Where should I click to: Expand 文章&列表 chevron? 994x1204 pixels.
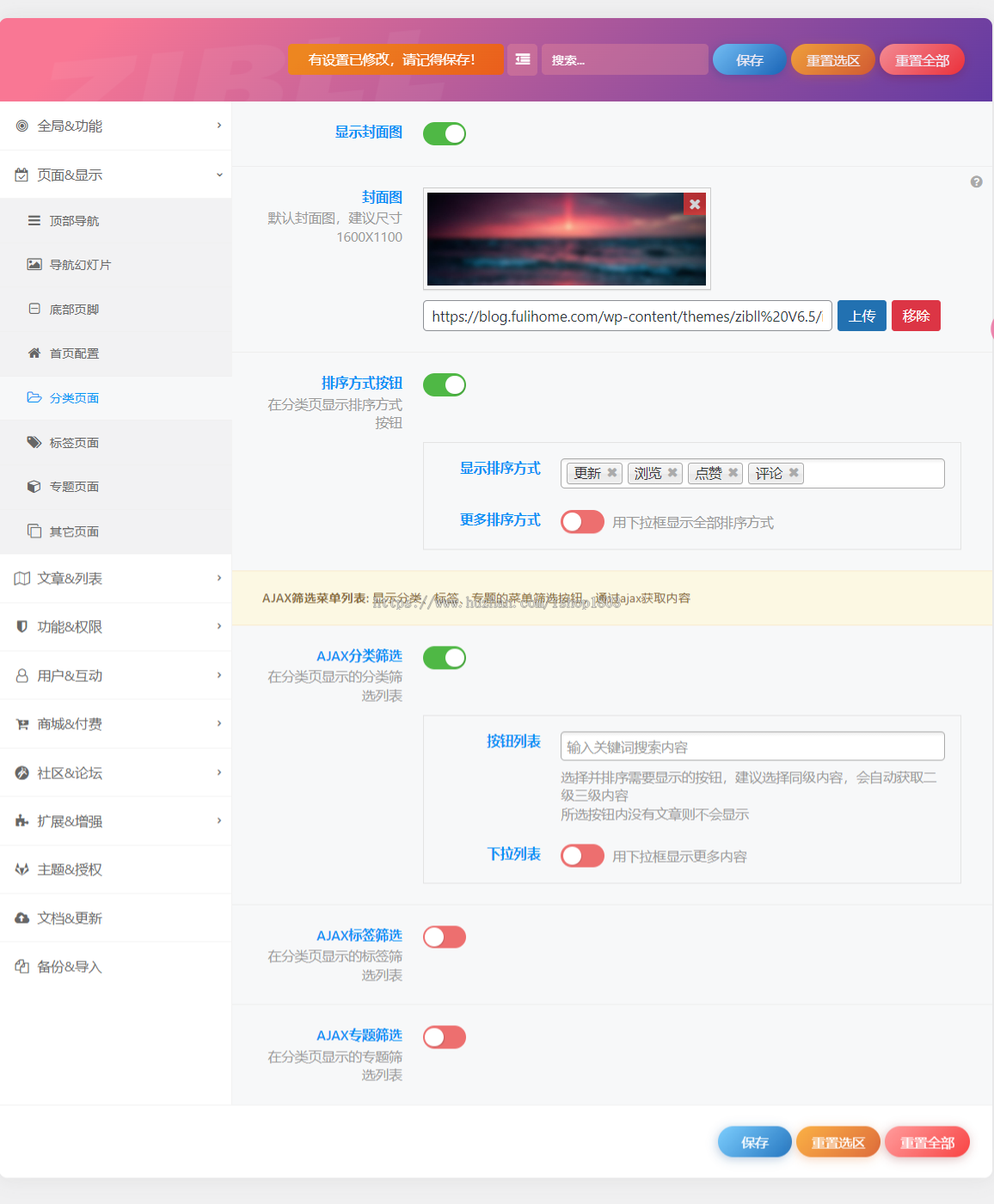click(x=219, y=578)
